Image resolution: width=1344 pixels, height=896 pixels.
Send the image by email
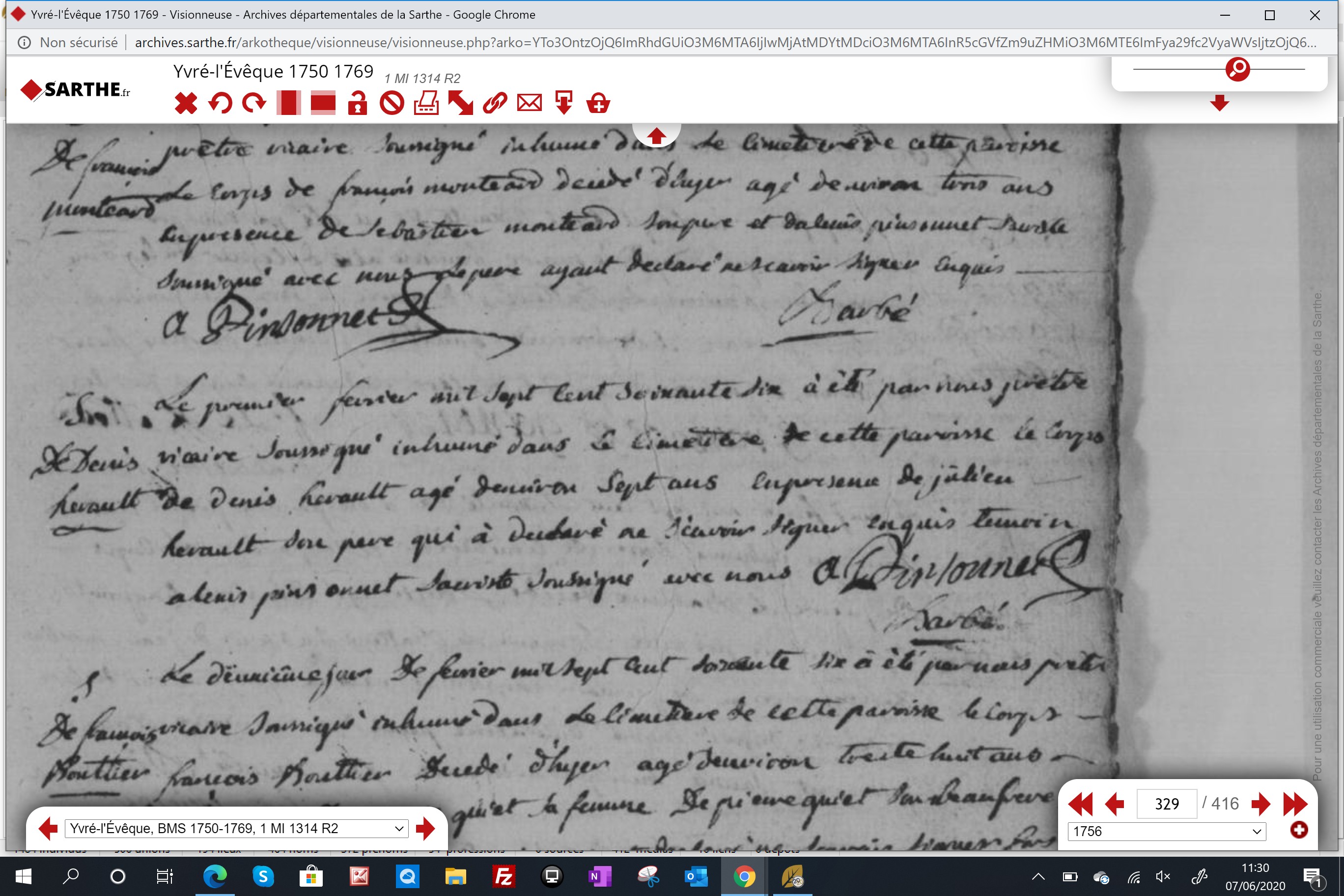click(x=529, y=104)
